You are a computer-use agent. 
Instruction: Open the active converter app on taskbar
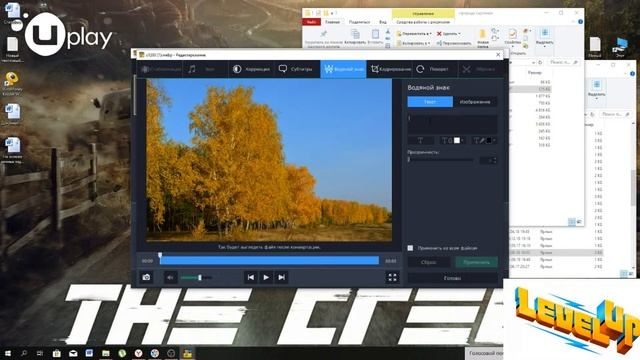point(187,353)
